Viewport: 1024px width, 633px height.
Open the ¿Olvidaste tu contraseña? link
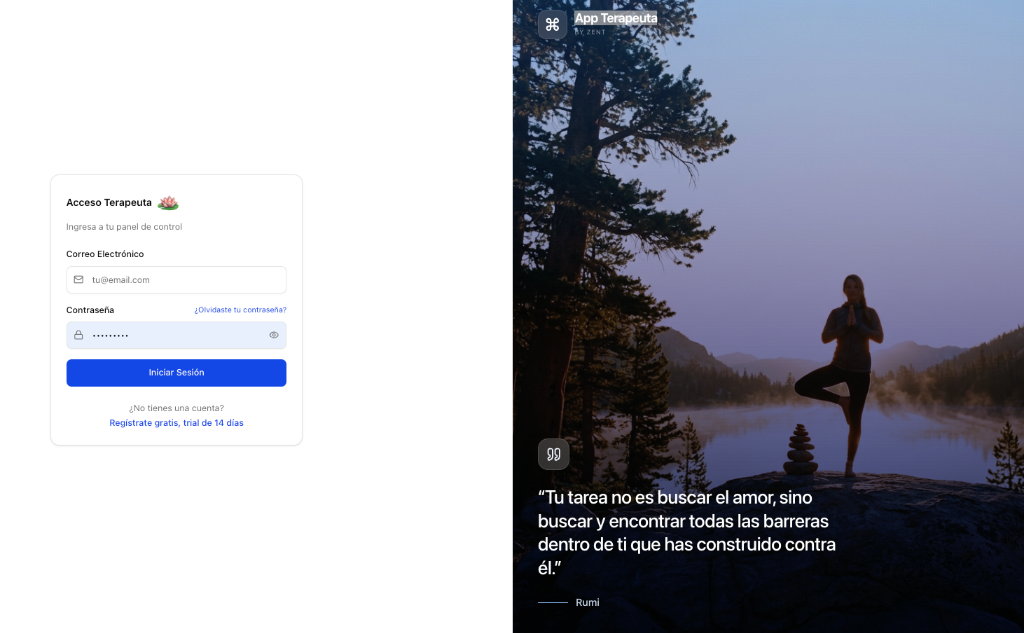tap(240, 310)
